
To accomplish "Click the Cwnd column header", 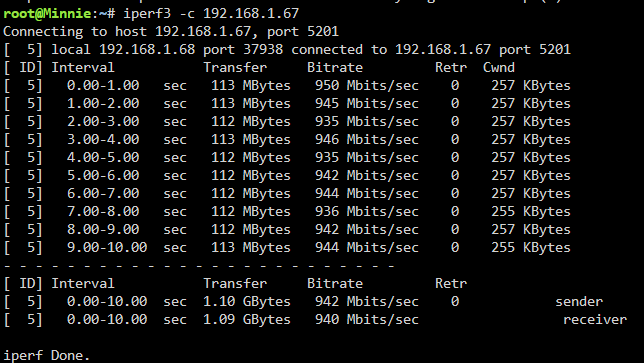I will click(499, 67).
